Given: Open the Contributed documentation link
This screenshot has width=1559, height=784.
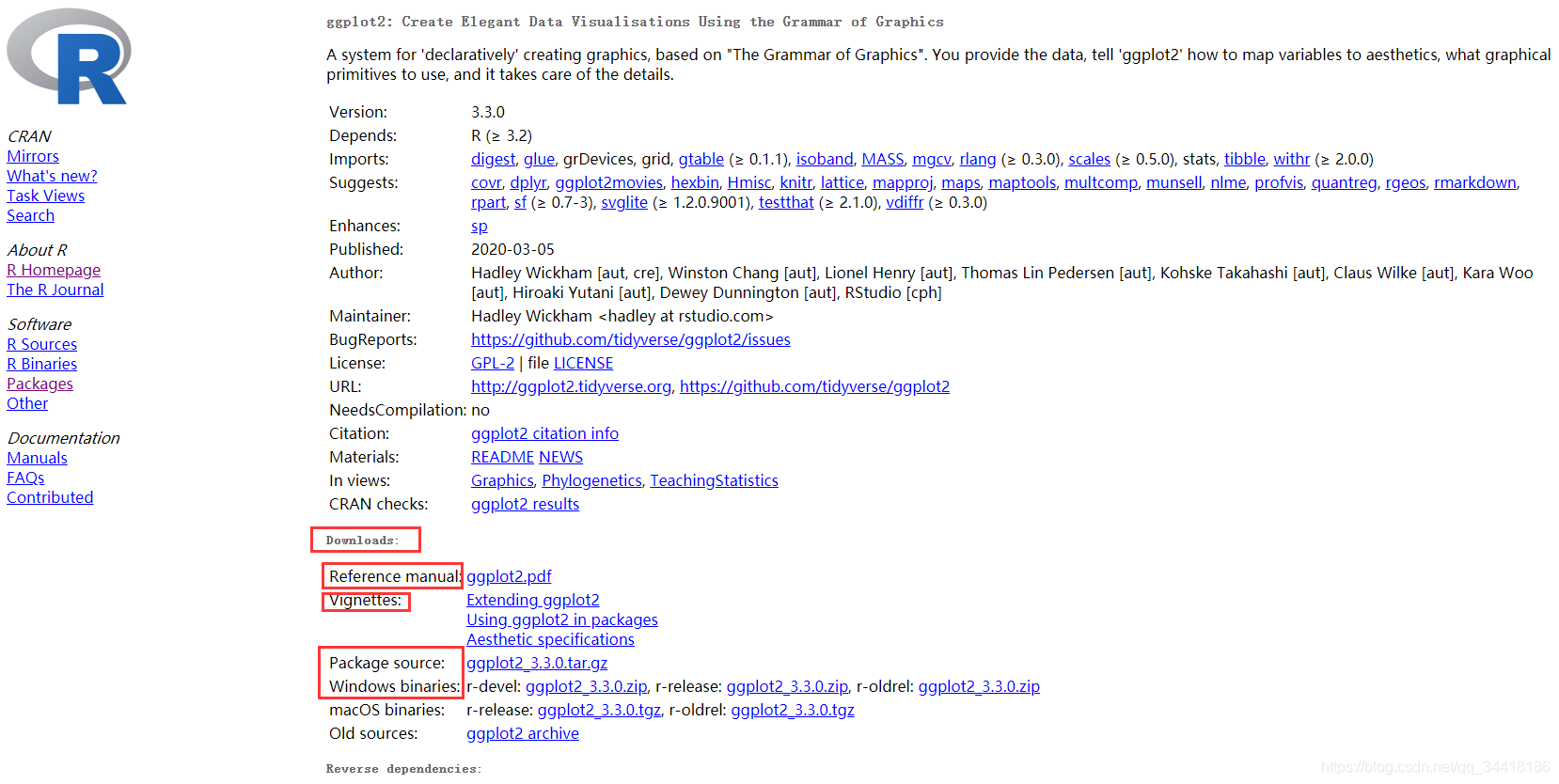Looking at the screenshot, I should click(50, 497).
